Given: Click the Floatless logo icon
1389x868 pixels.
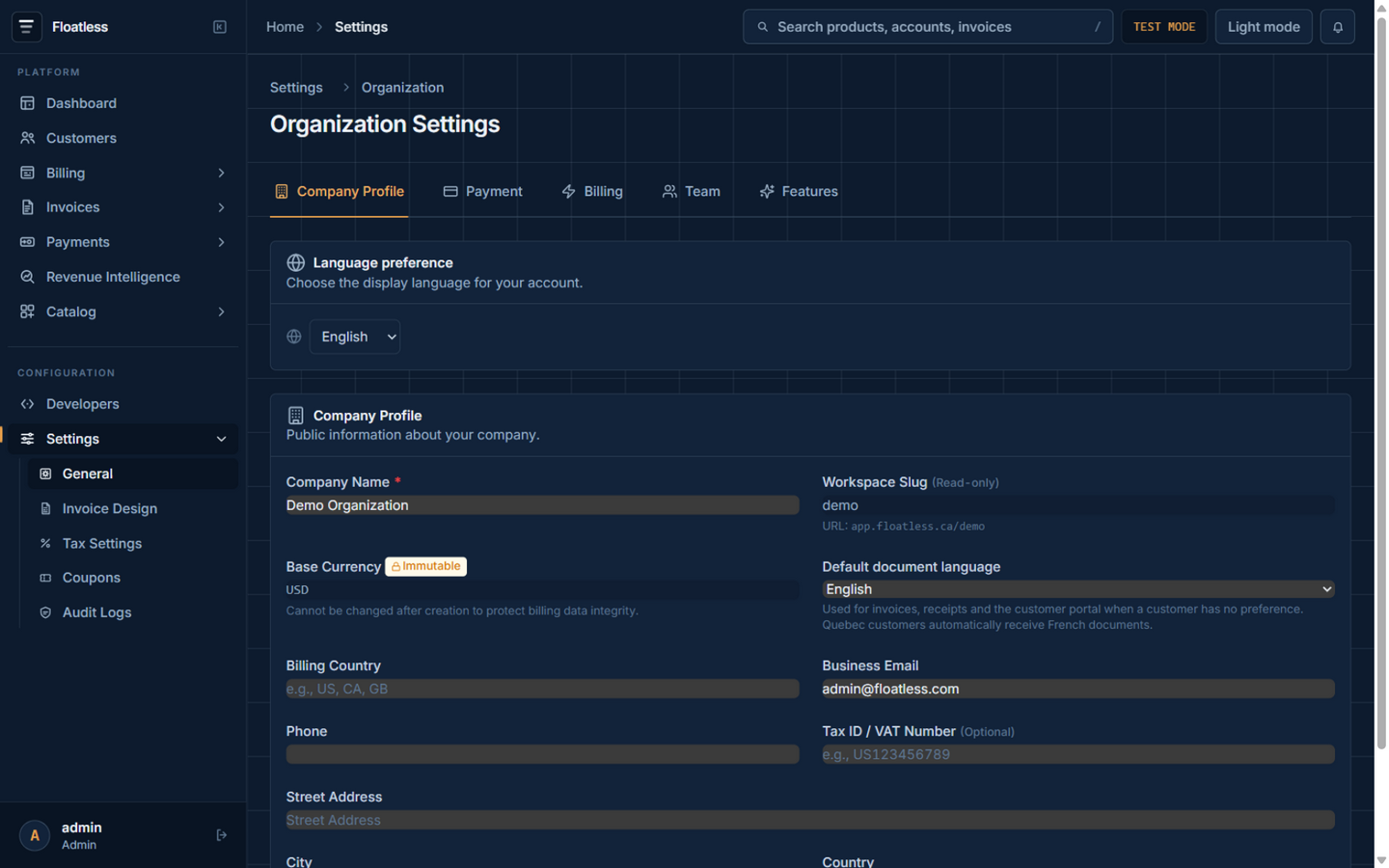Looking at the screenshot, I should point(26,27).
